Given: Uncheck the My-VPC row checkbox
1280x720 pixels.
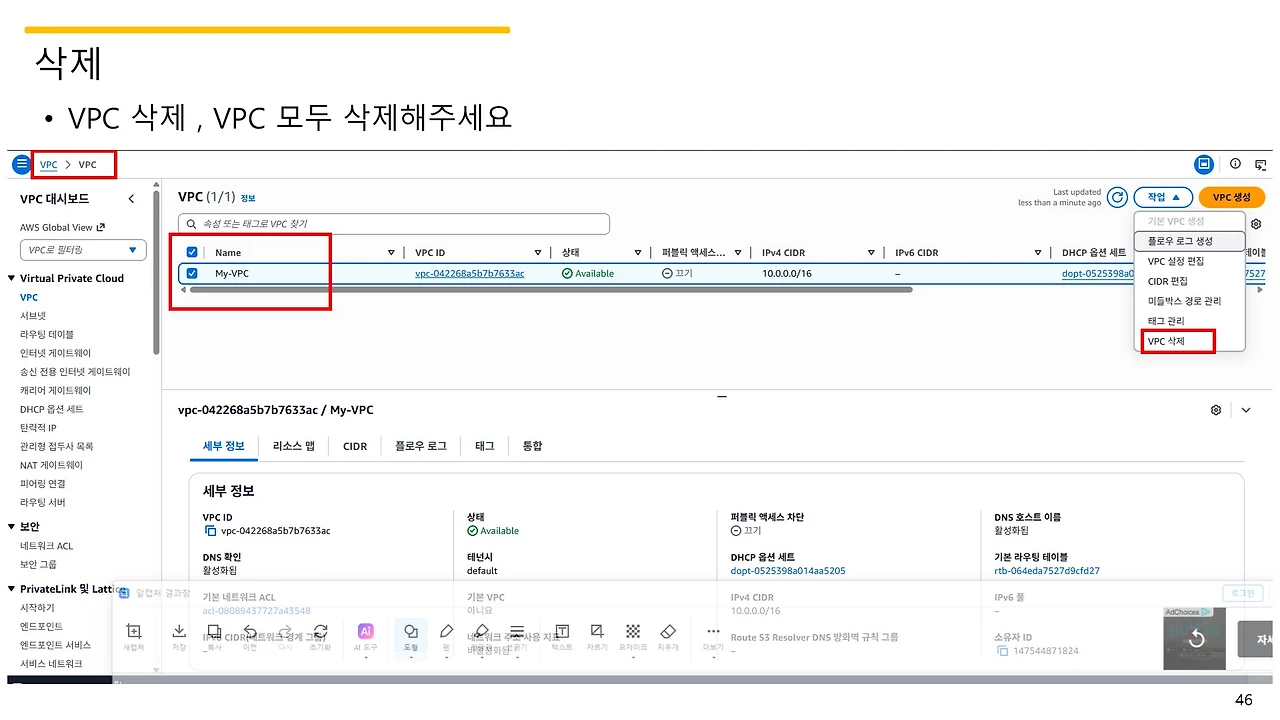Looking at the screenshot, I should pos(192,273).
